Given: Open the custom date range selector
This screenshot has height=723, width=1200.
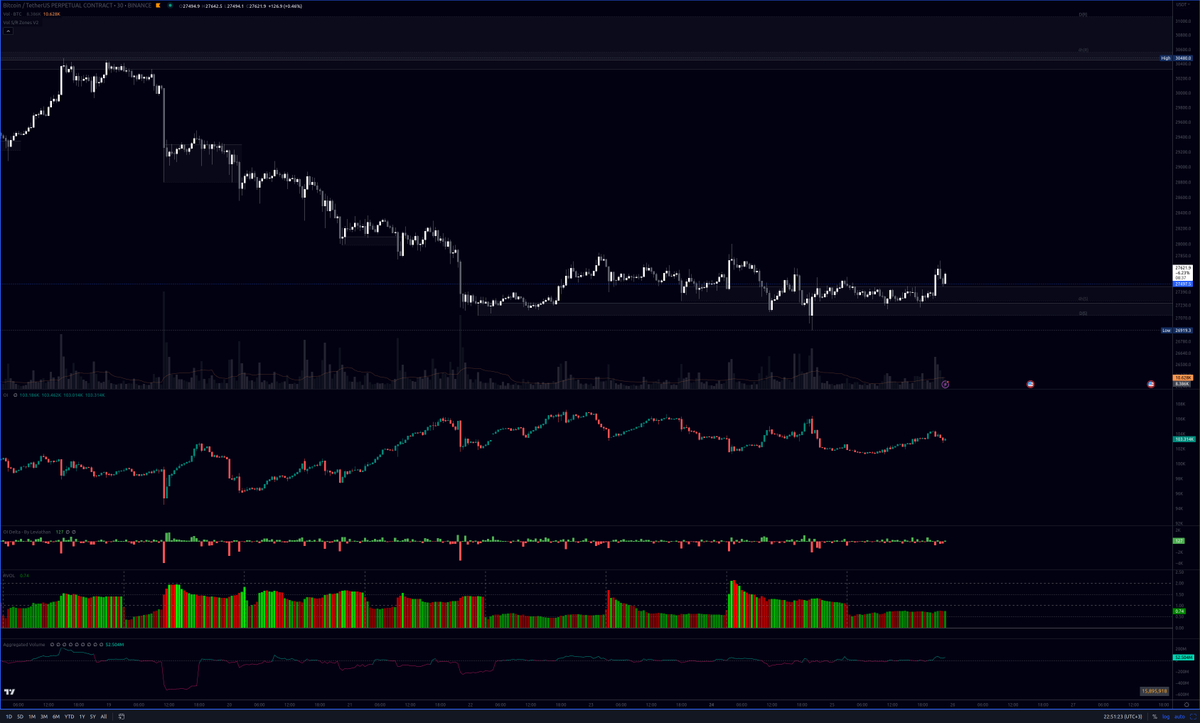Looking at the screenshot, I should tap(122, 717).
